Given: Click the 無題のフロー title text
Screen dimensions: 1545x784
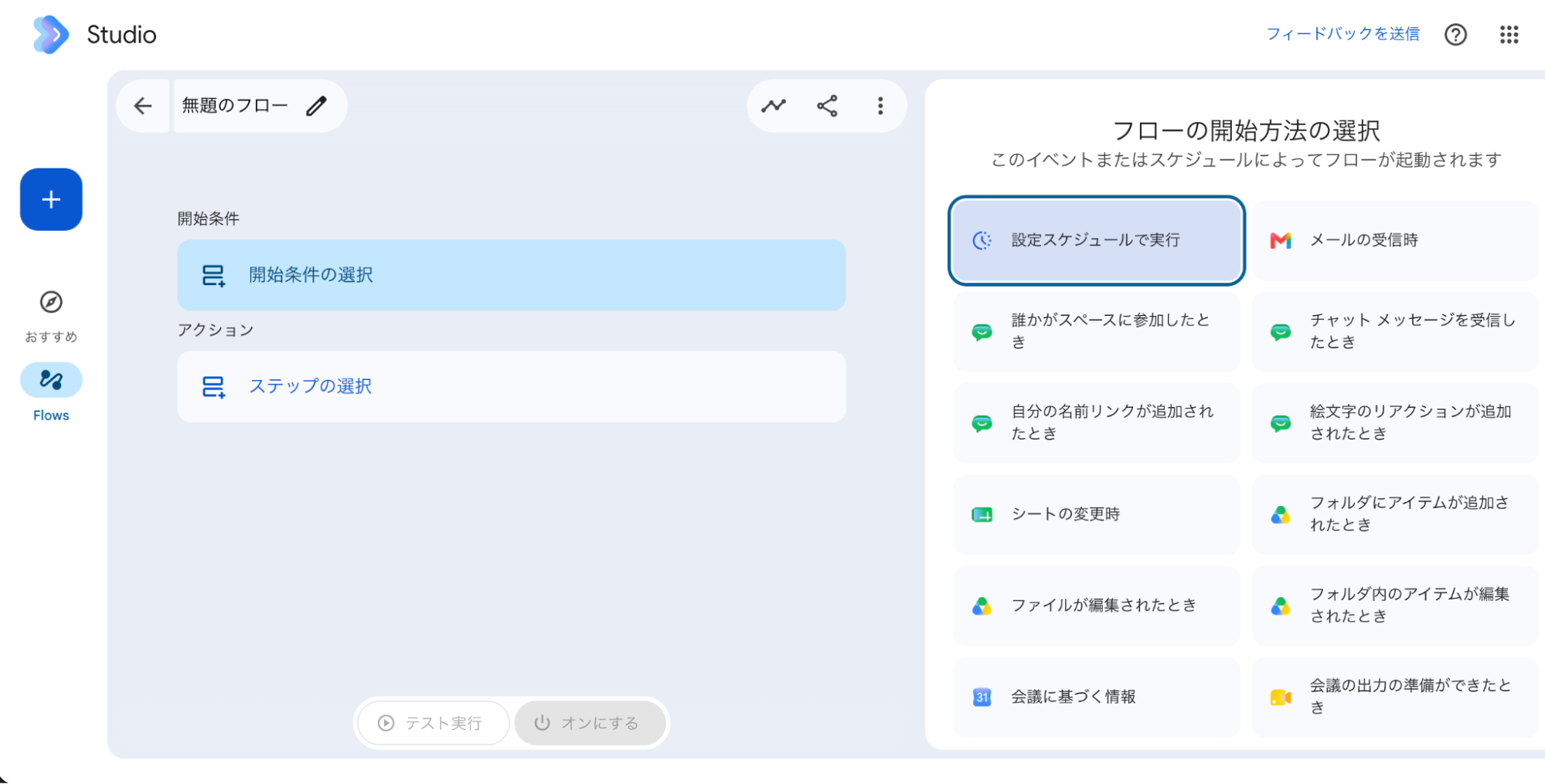Looking at the screenshot, I should pyautogui.click(x=235, y=106).
